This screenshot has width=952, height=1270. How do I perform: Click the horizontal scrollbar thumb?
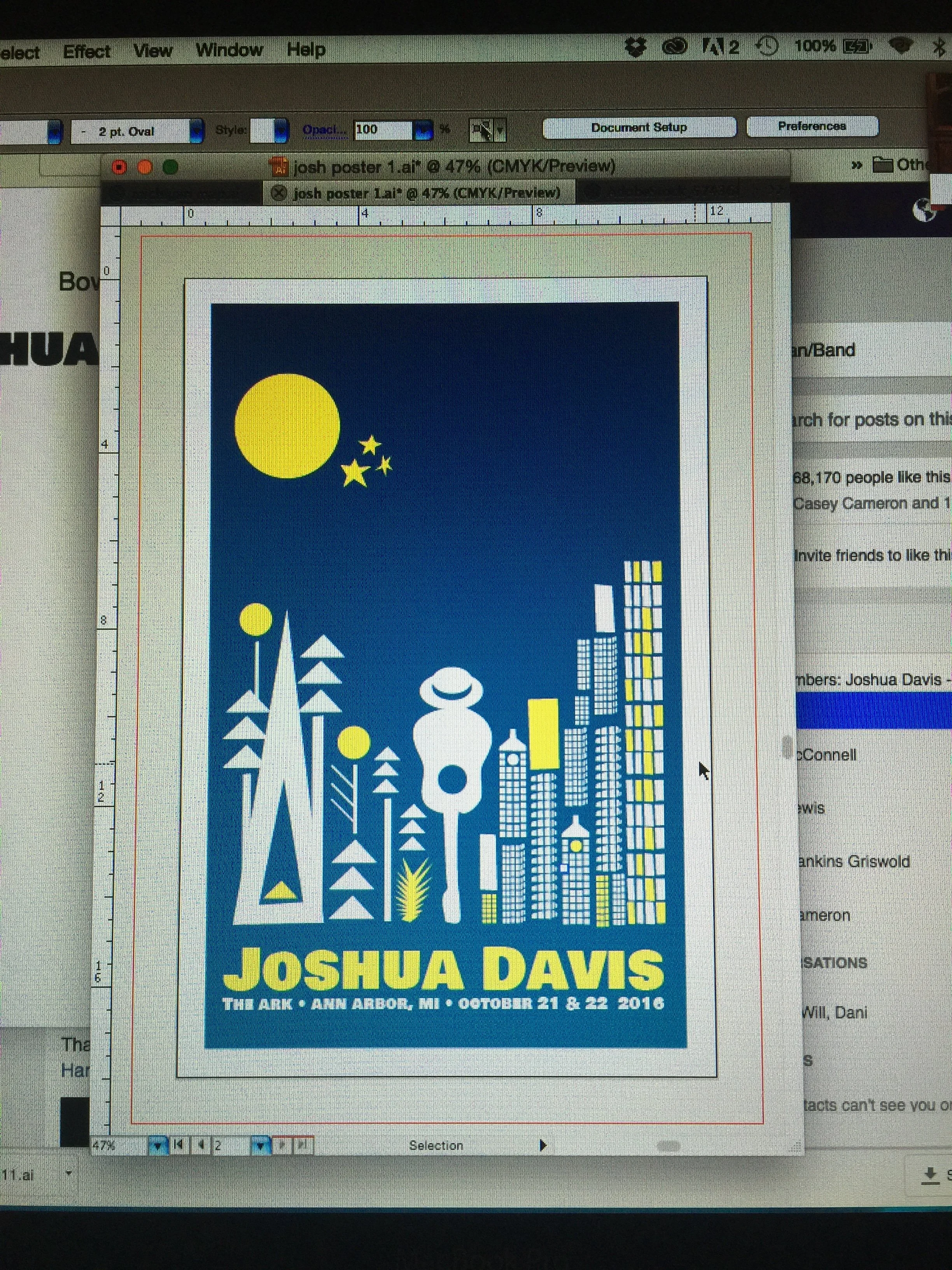tap(668, 1146)
